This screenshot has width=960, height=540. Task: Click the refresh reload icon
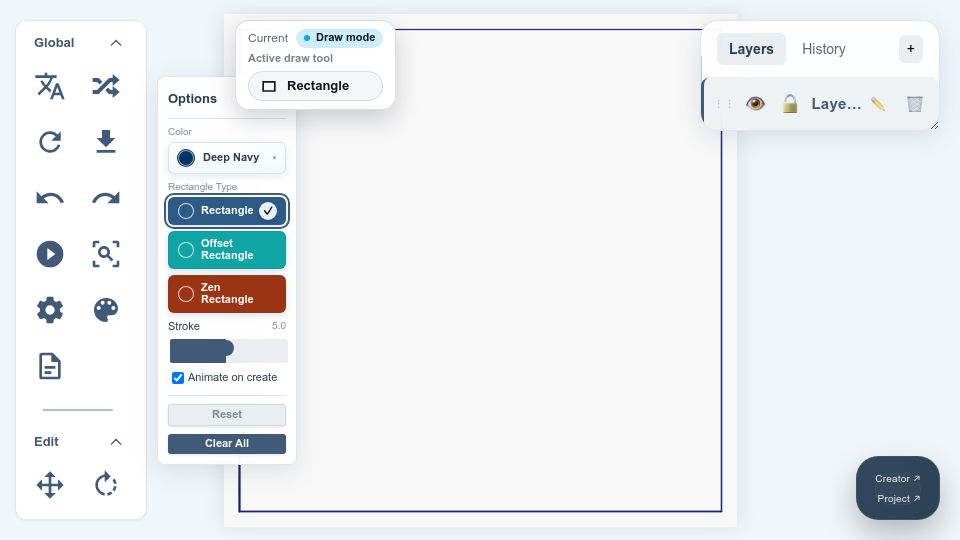[x=50, y=142]
